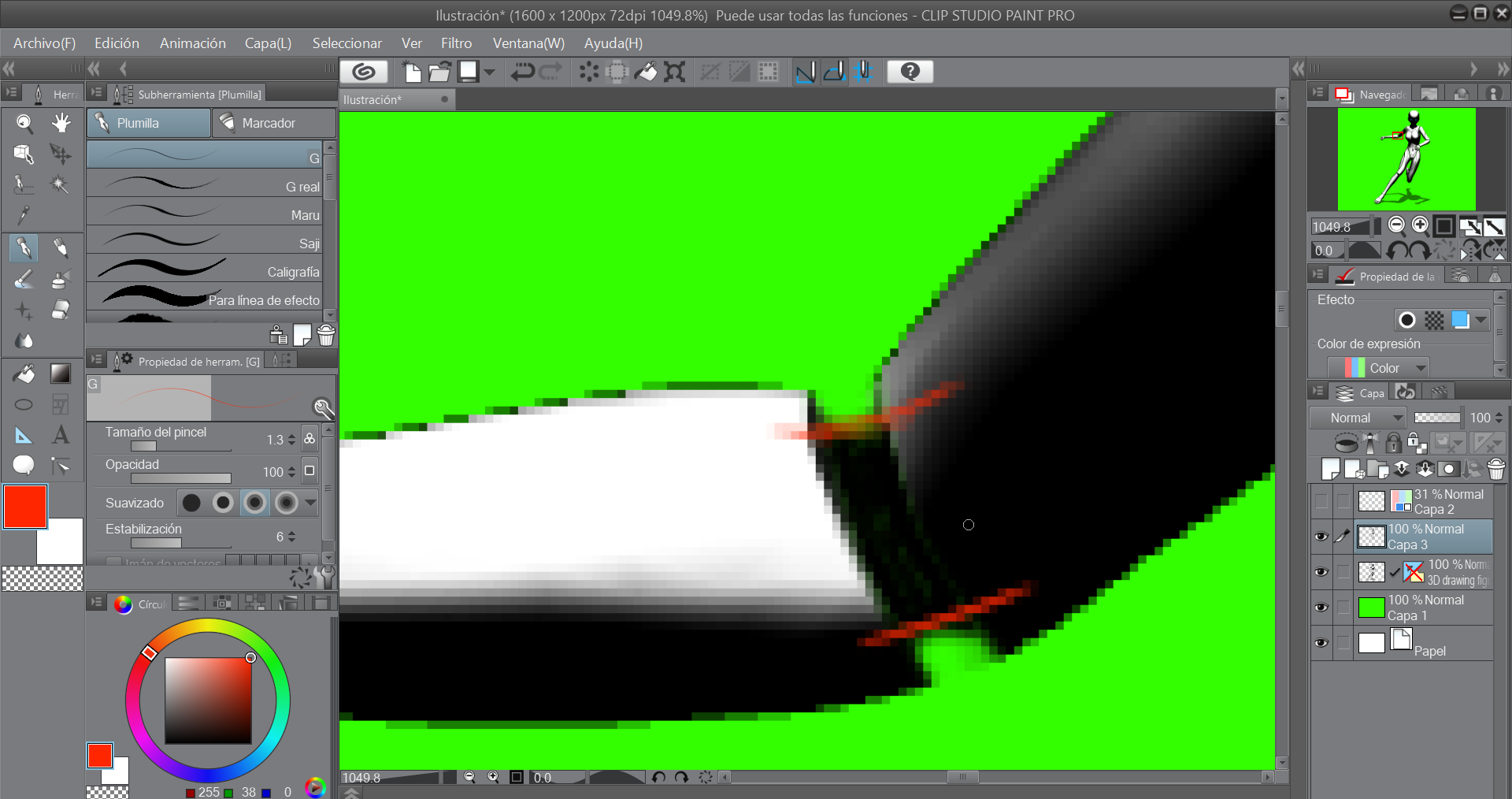Choose the G real pen
The width and height of the screenshot is (1512, 799).
coord(205,184)
